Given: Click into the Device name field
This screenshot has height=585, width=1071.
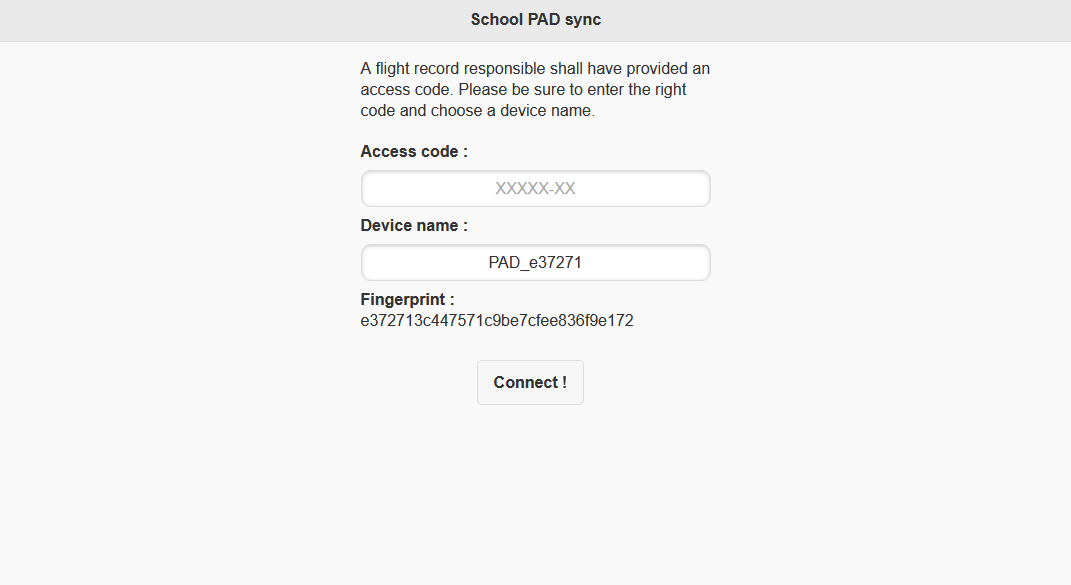Looking at the screenshot, I should tap(535, 262).
